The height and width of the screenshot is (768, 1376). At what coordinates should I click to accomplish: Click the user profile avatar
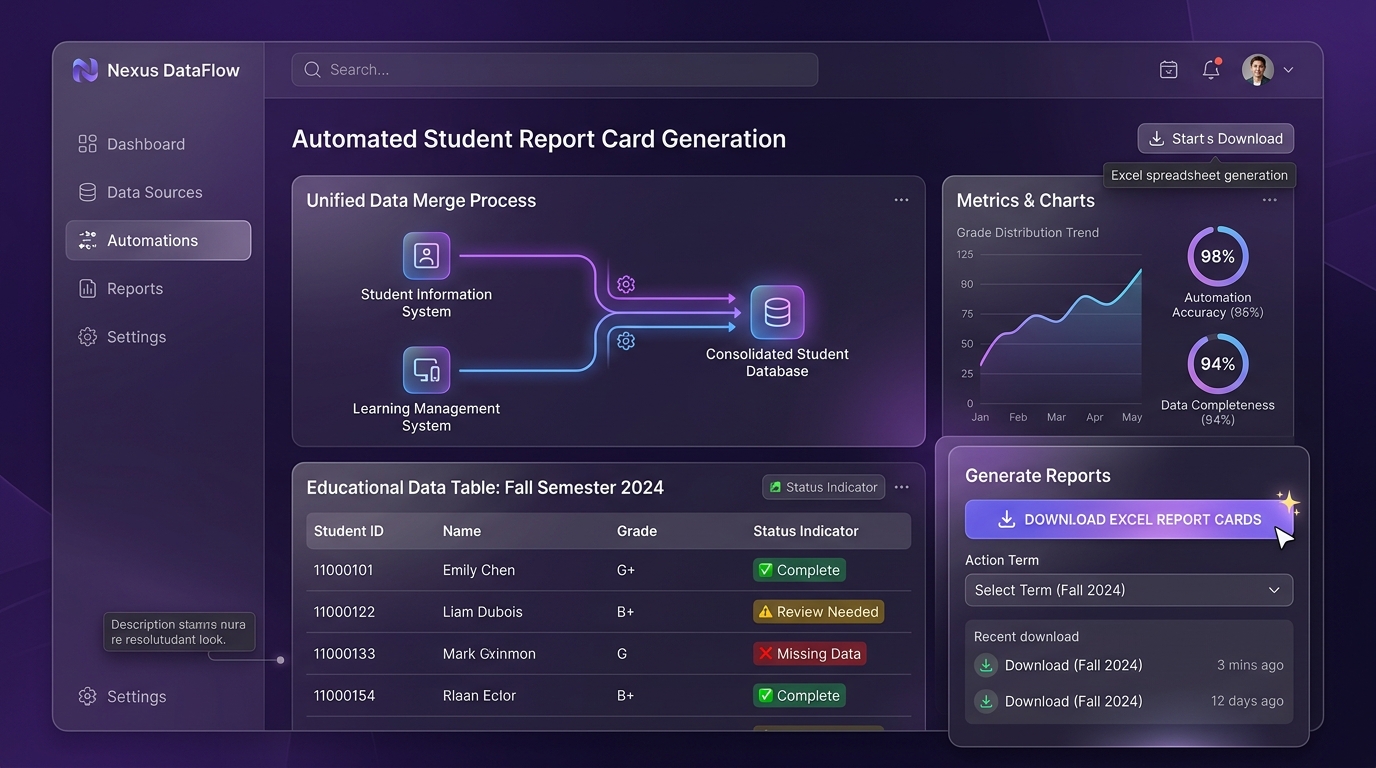point(1258,70)
